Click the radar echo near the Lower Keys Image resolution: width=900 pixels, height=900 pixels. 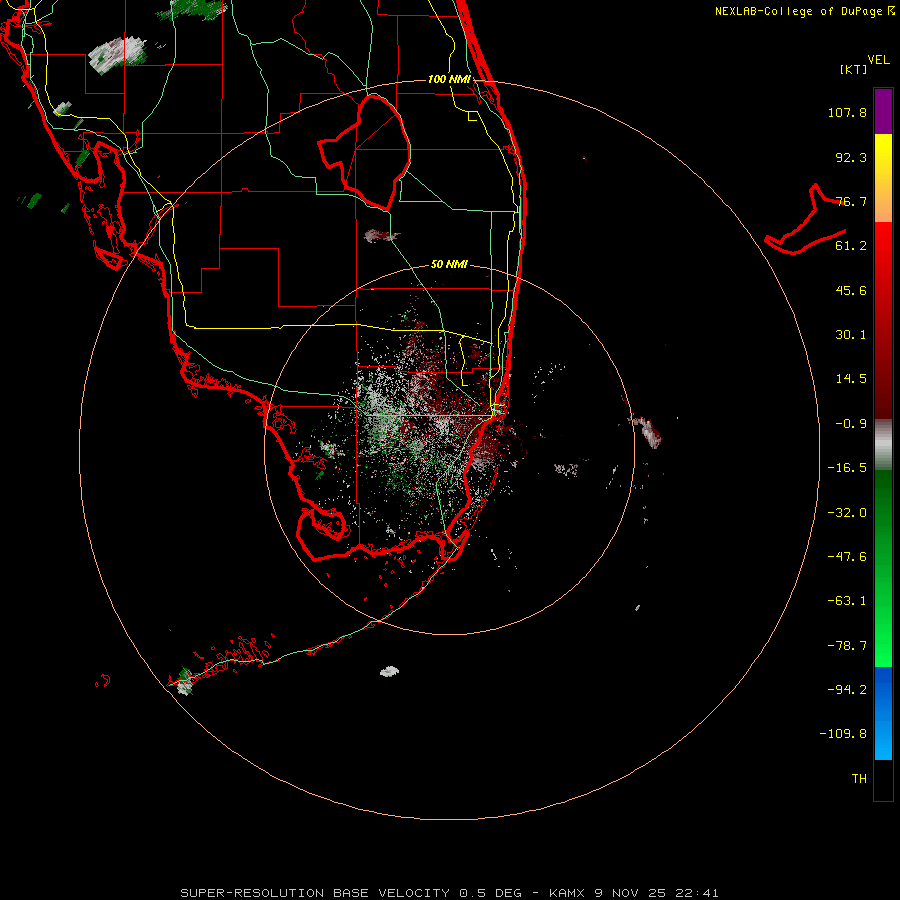pos(185,681)
